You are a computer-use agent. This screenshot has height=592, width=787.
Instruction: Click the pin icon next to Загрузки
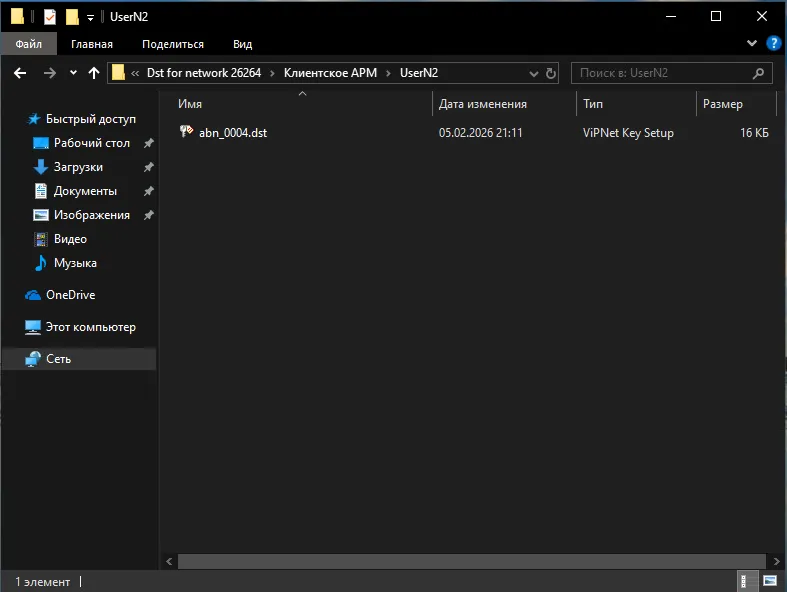(149, 167)
